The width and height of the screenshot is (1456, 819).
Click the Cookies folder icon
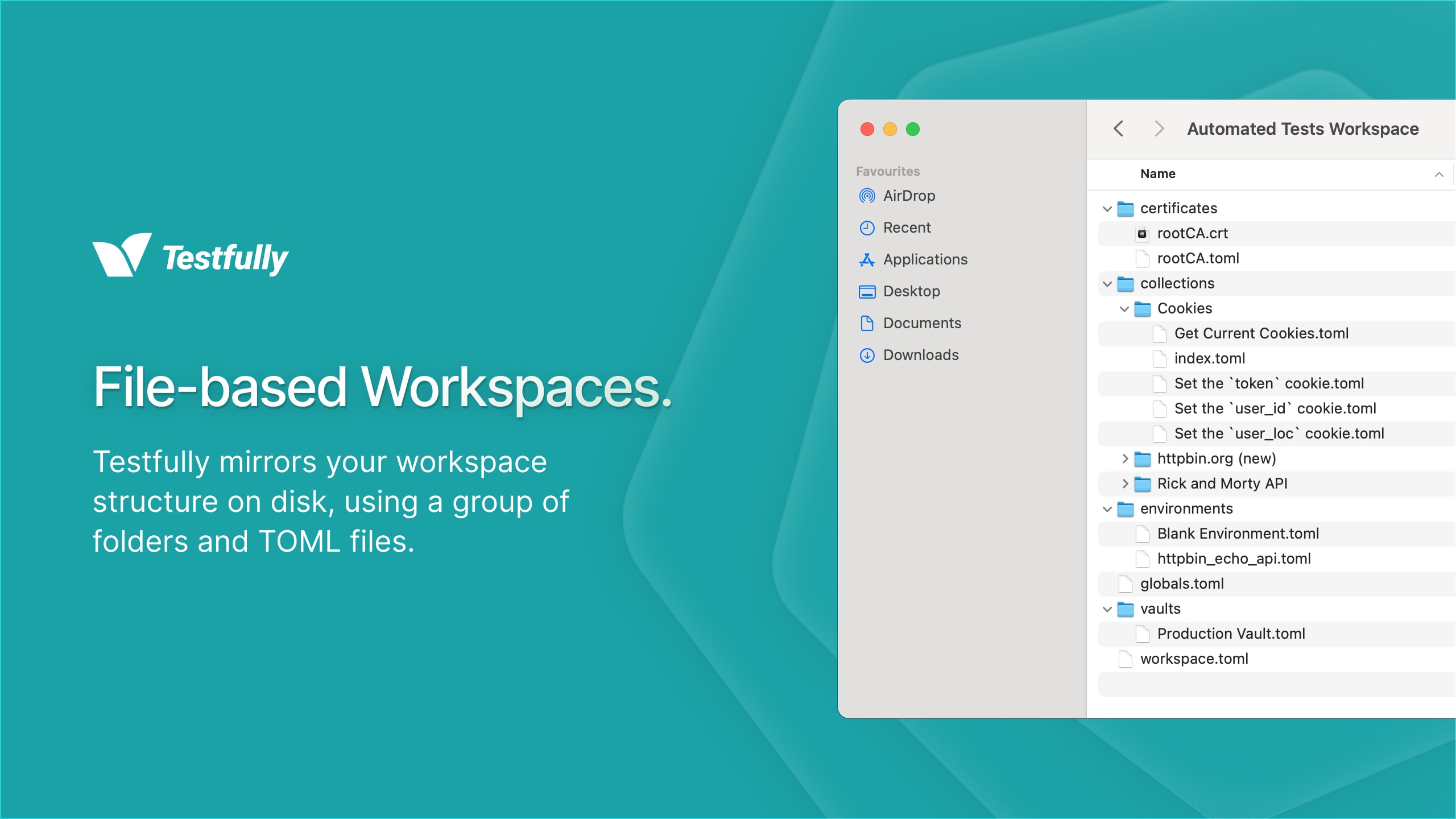click(x=1143, y=308)
